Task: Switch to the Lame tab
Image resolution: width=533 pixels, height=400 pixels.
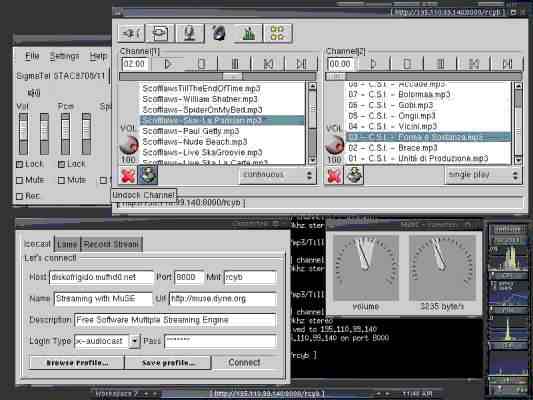Action: tap(67, 244)
